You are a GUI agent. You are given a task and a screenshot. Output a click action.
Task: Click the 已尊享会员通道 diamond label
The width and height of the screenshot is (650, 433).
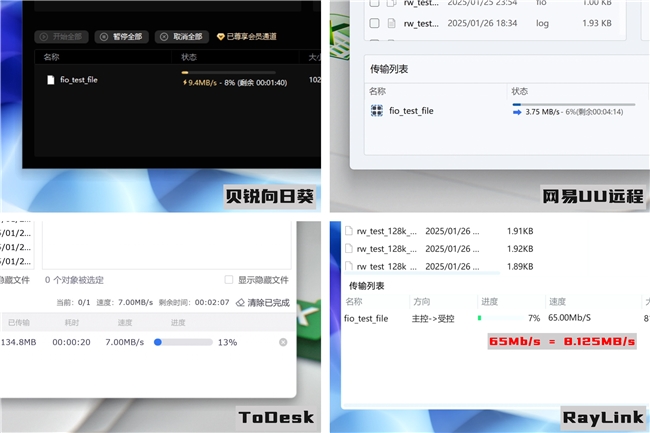click(x=247, y=37)
